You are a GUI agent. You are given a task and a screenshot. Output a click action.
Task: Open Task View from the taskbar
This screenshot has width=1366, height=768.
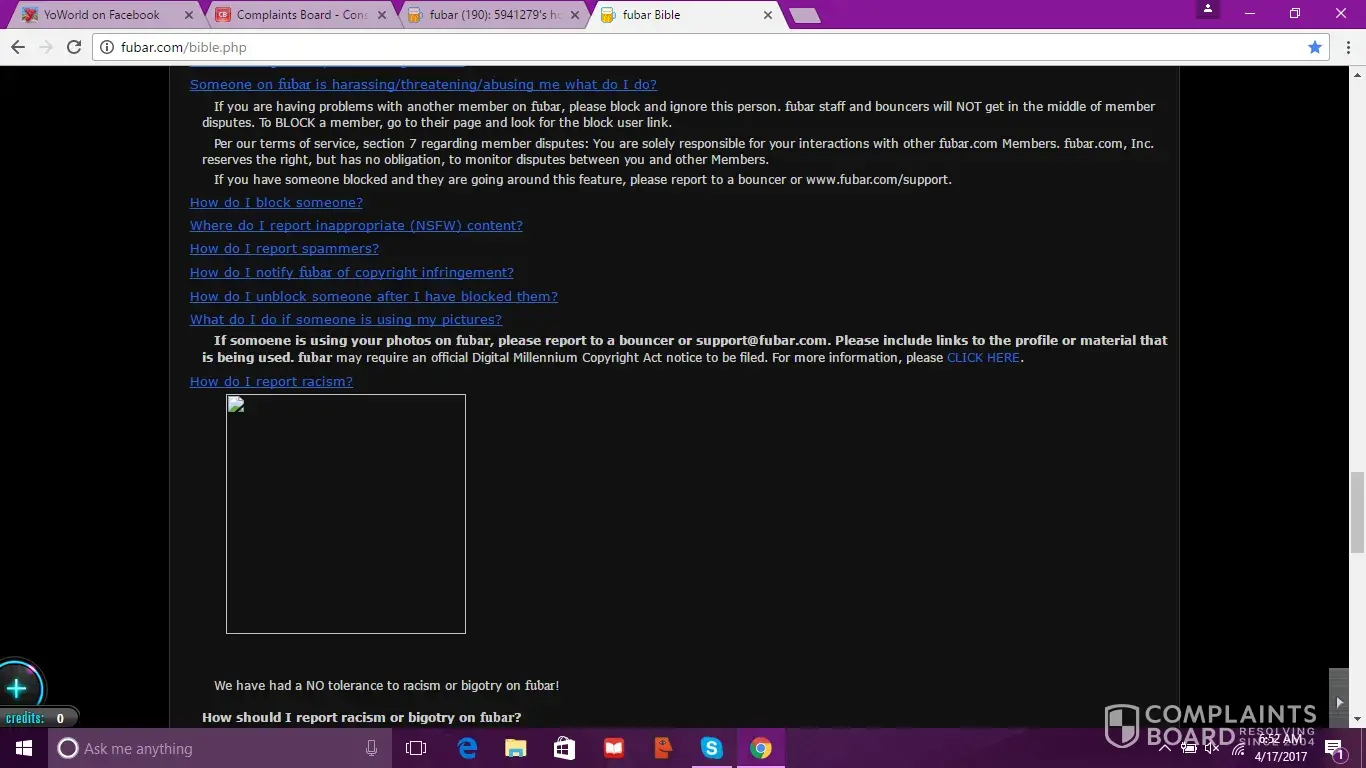tap(416, 748)
